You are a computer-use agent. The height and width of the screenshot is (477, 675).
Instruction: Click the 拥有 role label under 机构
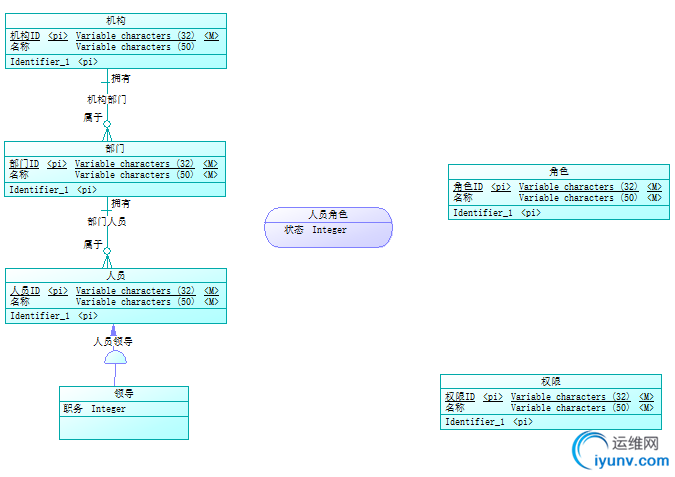pyautogui.click(x=121, y=78)
